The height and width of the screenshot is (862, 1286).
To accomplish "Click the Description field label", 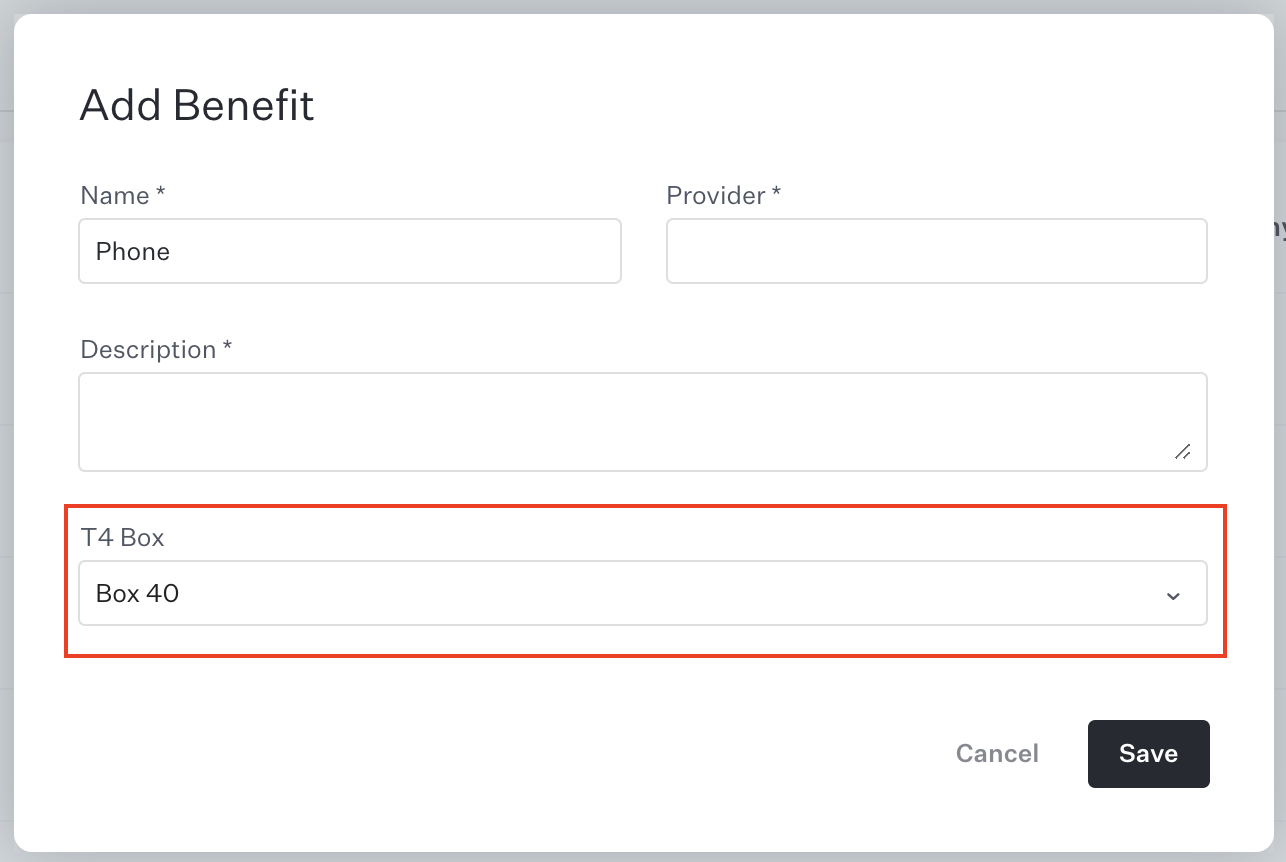I will pos(148,349).
